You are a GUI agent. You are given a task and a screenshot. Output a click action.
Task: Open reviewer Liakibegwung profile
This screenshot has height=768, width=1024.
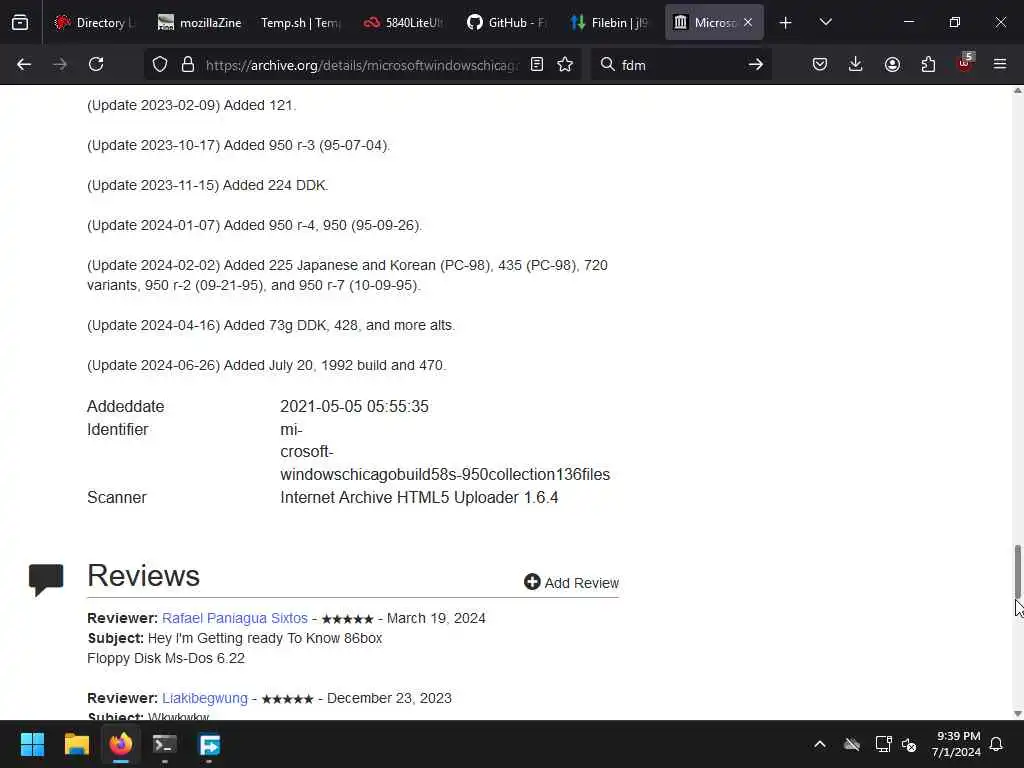pos(205,698)
